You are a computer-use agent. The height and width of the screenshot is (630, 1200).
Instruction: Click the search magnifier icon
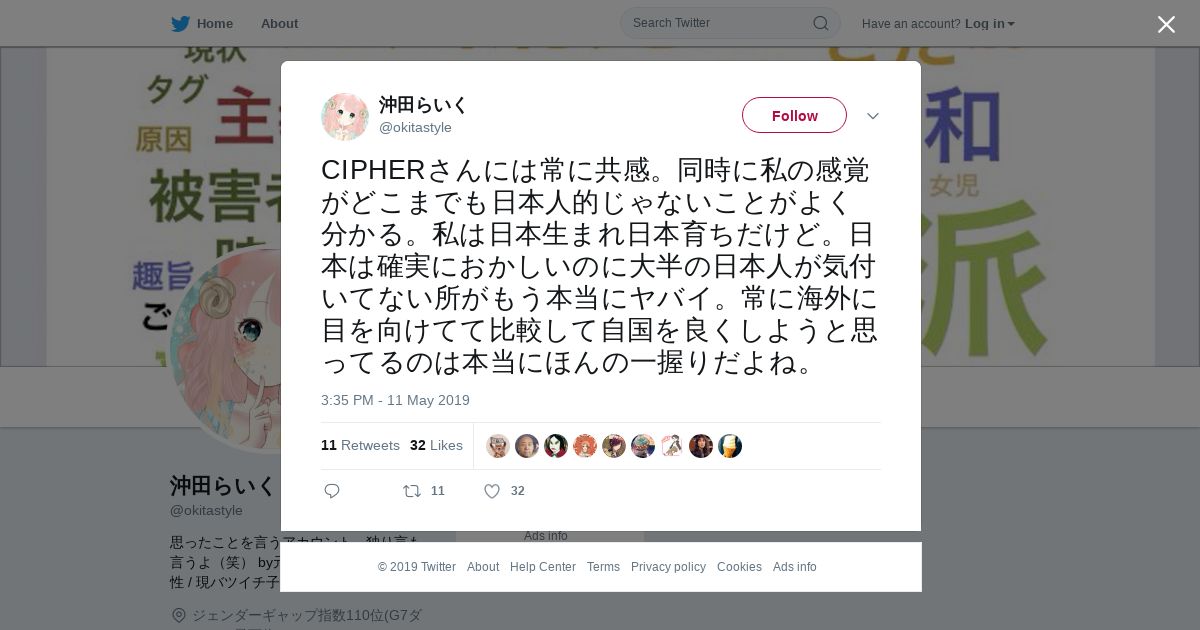click(820, 23)
